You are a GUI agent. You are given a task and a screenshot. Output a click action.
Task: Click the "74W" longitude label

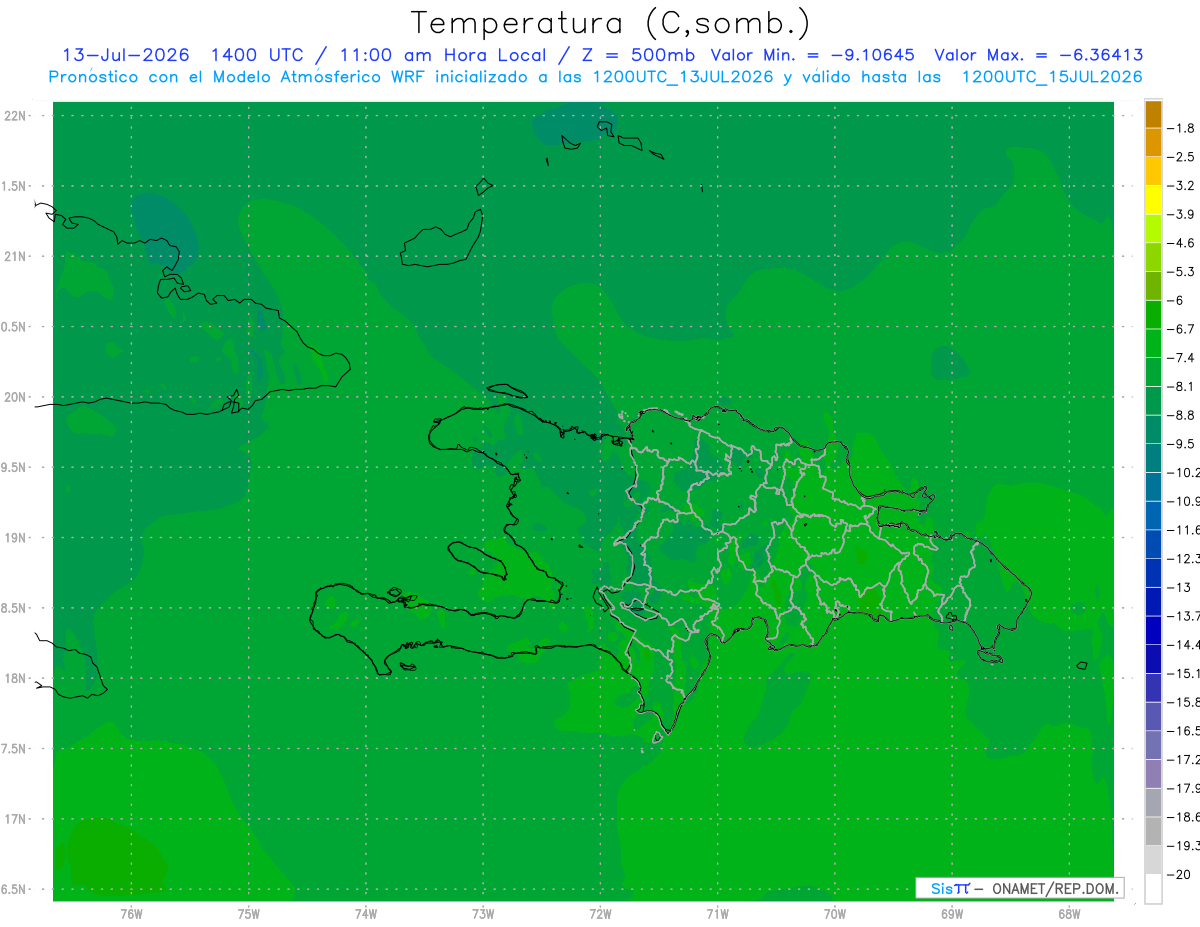(x=366, y=914)
